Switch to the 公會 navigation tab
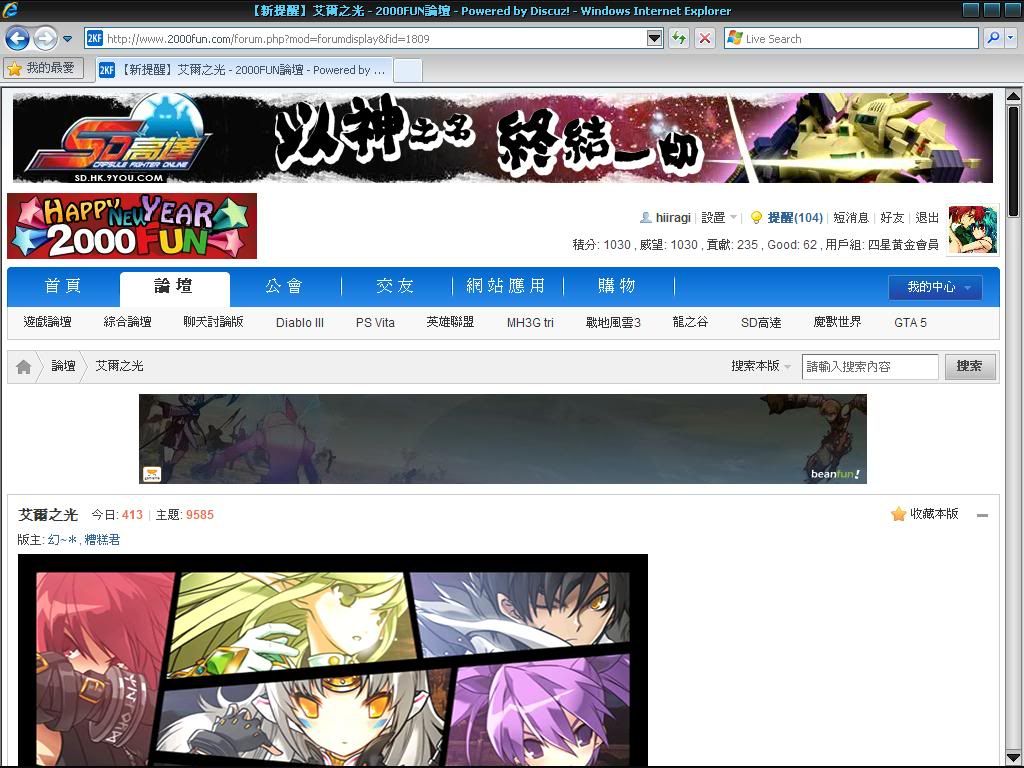 click(x=284, y=287)
